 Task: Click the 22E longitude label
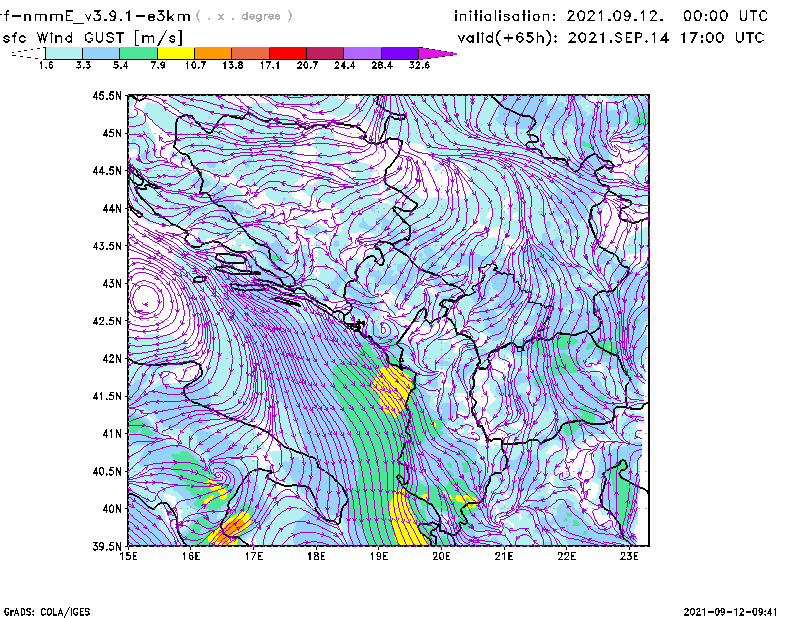[x=566, y=556]
